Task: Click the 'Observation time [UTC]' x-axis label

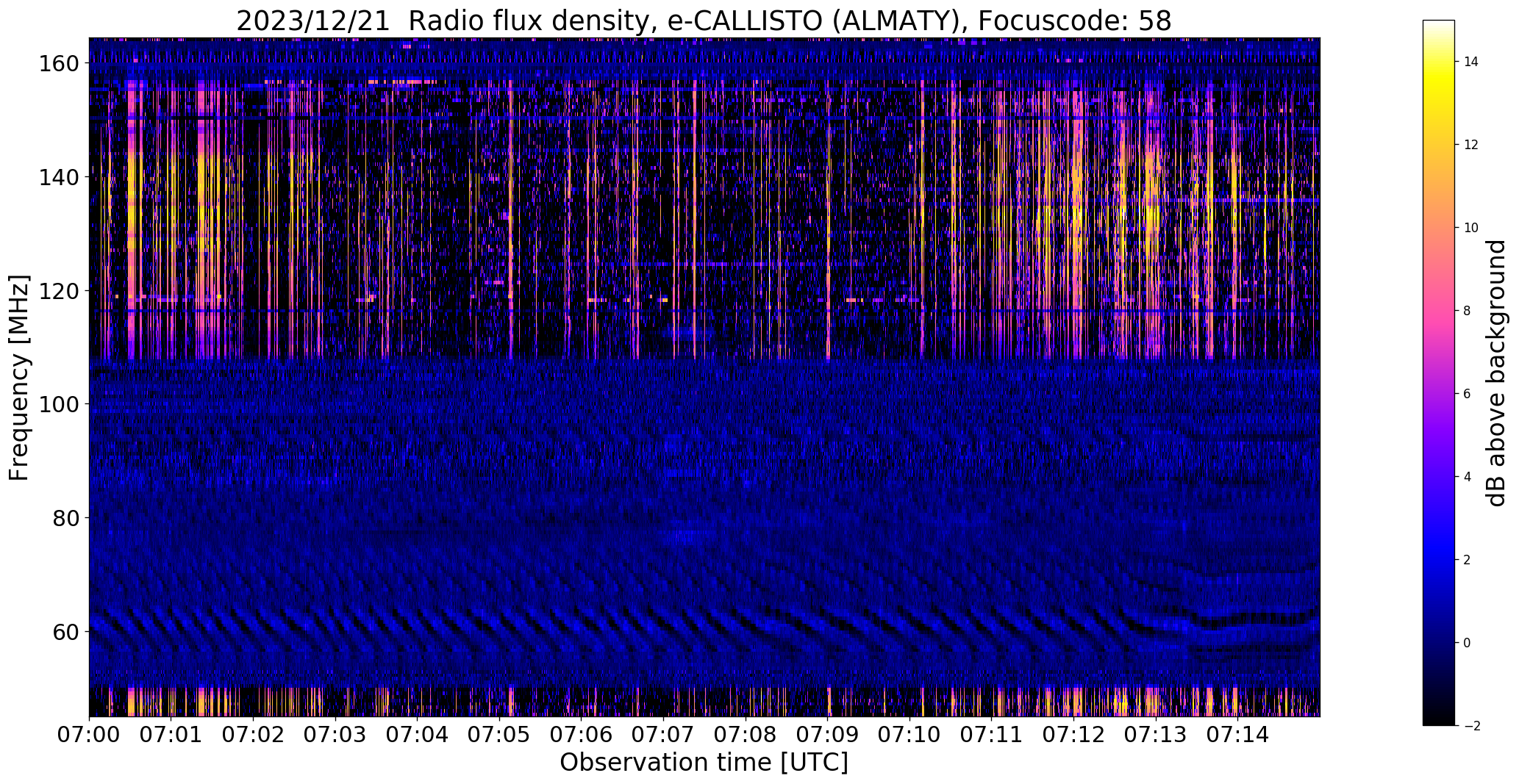Action: [x=704, y=763]
